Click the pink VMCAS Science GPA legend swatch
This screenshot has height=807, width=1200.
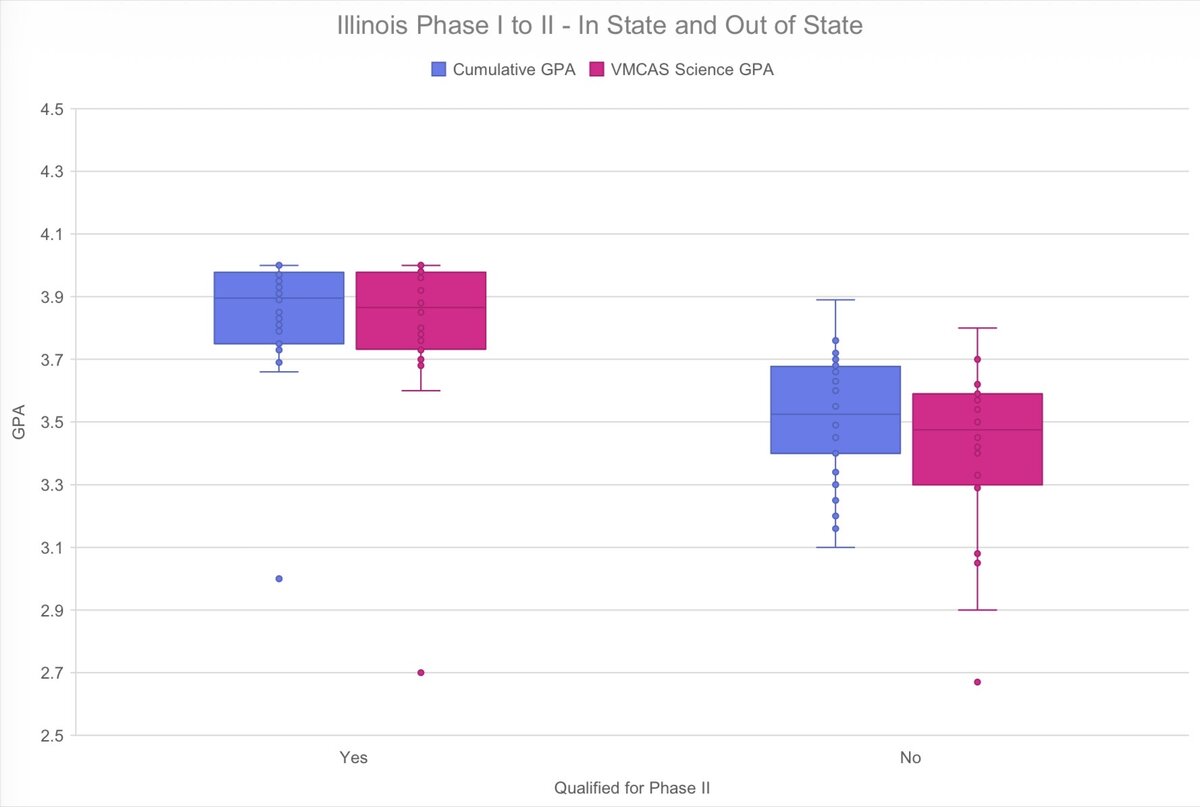click(597, 69)
